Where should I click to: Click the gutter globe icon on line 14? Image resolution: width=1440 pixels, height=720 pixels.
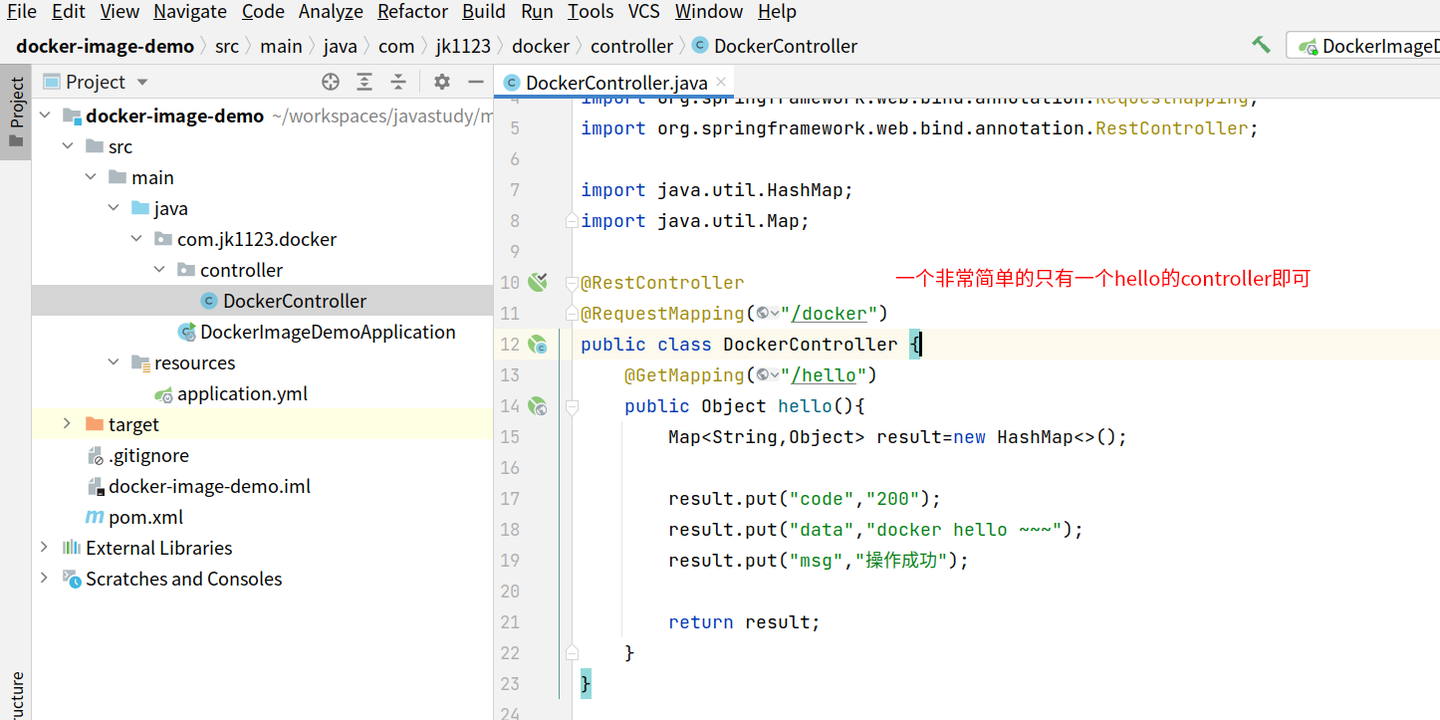pos(538,406)
